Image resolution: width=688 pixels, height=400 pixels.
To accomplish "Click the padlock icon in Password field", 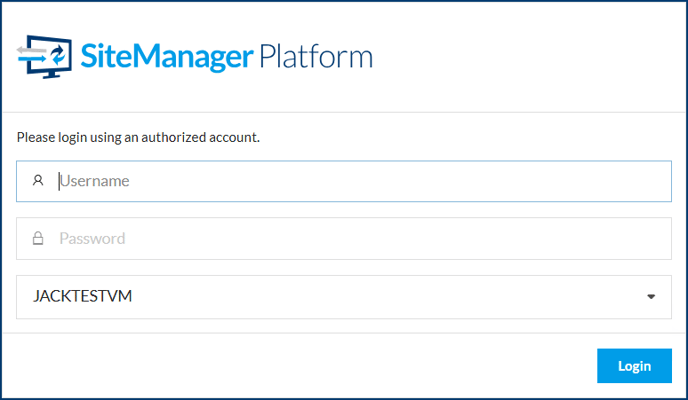I will (38, 238).
